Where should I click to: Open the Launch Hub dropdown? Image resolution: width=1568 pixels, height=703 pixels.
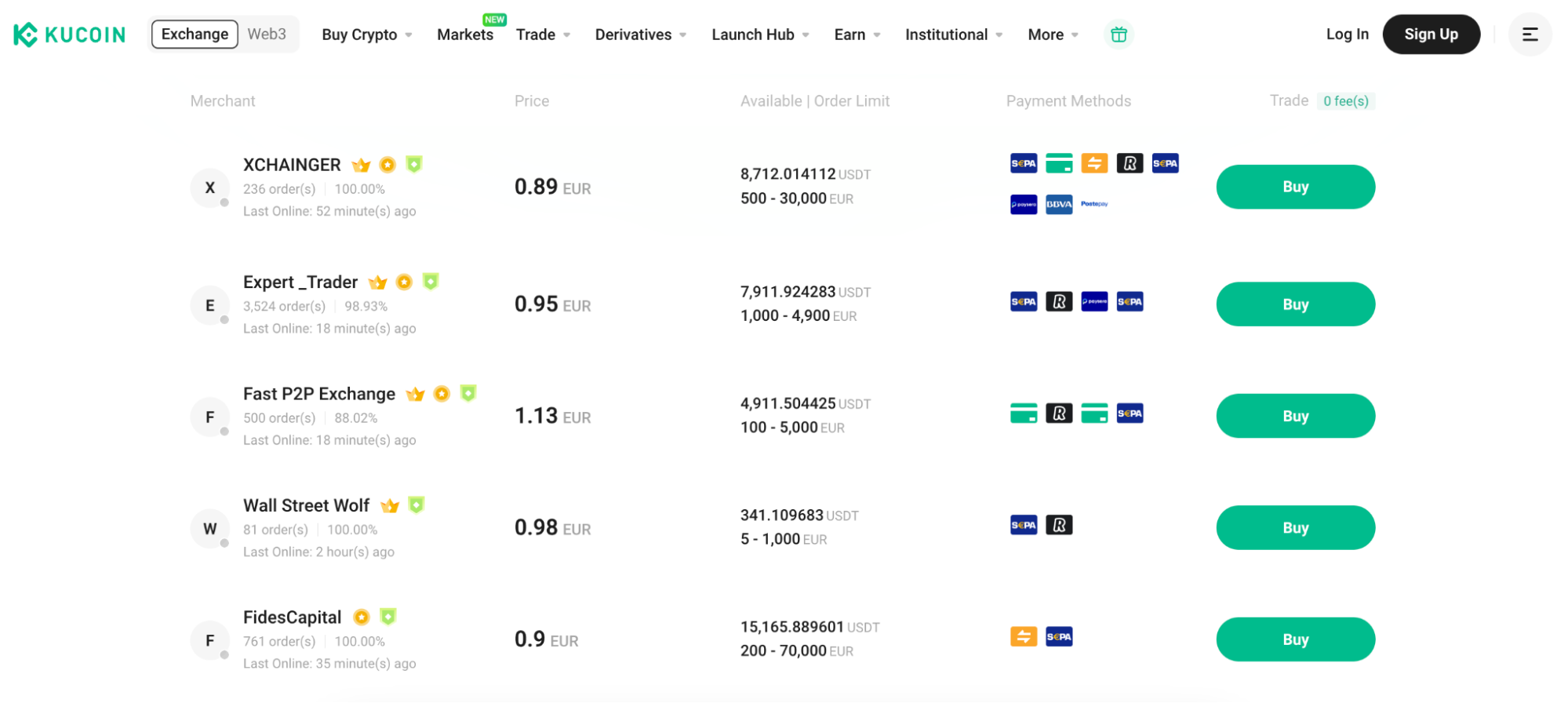(760, 35)
